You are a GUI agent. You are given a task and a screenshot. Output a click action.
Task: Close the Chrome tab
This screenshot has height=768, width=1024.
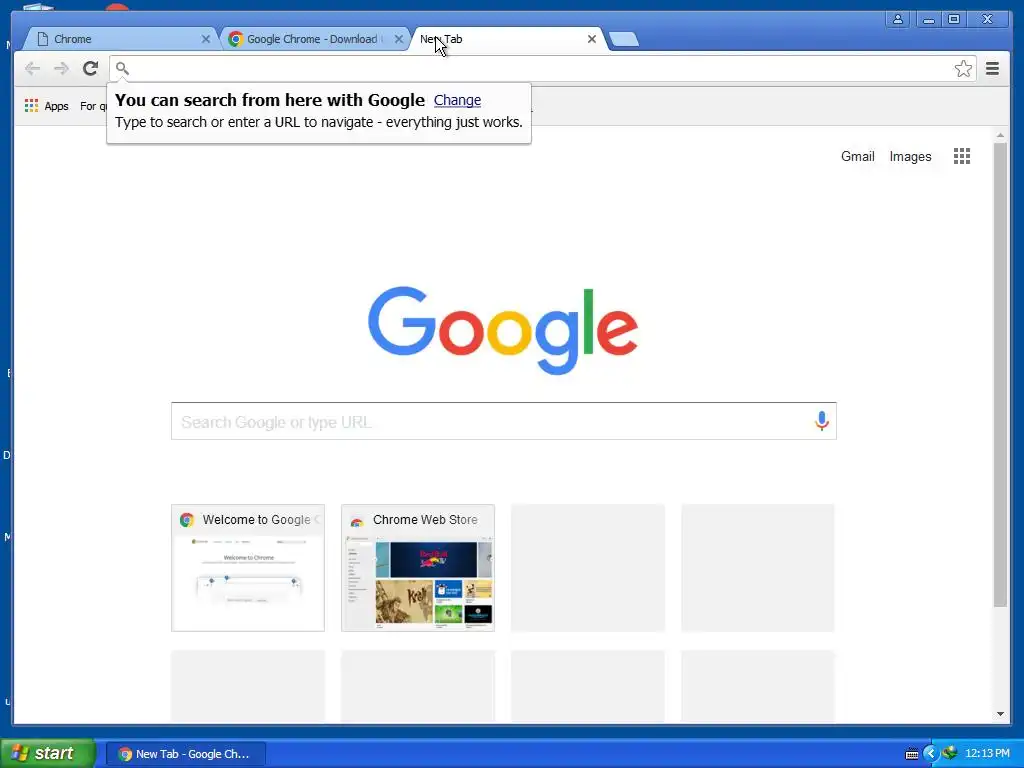pos(206,39)
